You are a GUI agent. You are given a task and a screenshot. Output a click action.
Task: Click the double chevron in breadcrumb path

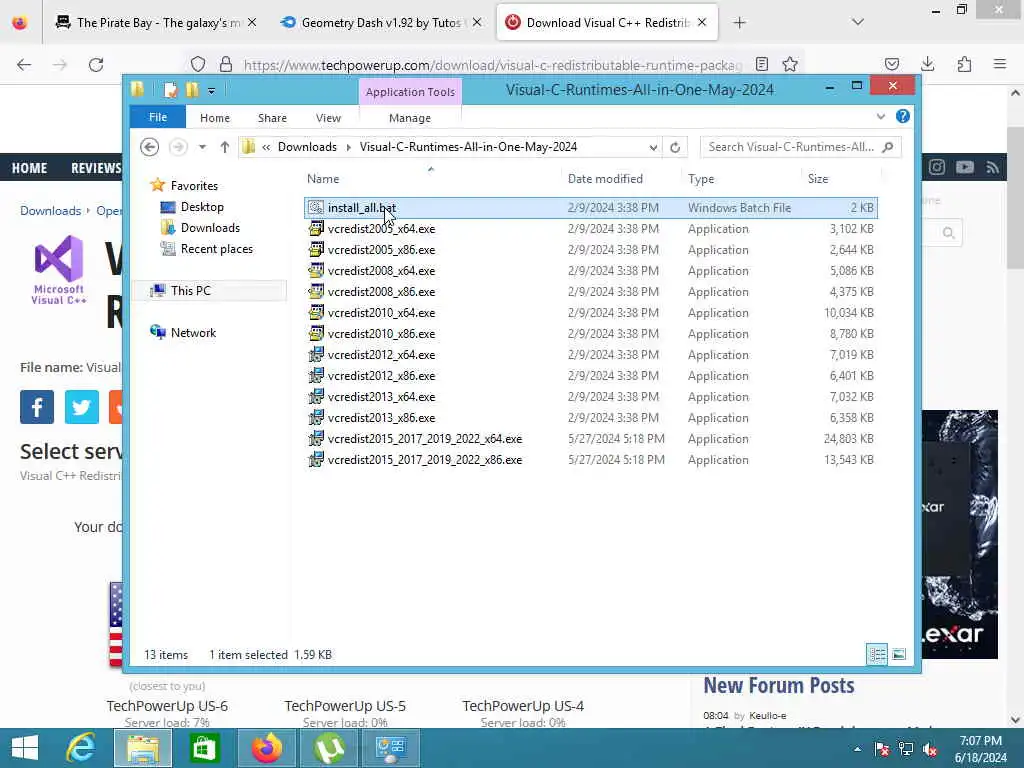click(x=266, y=148)
